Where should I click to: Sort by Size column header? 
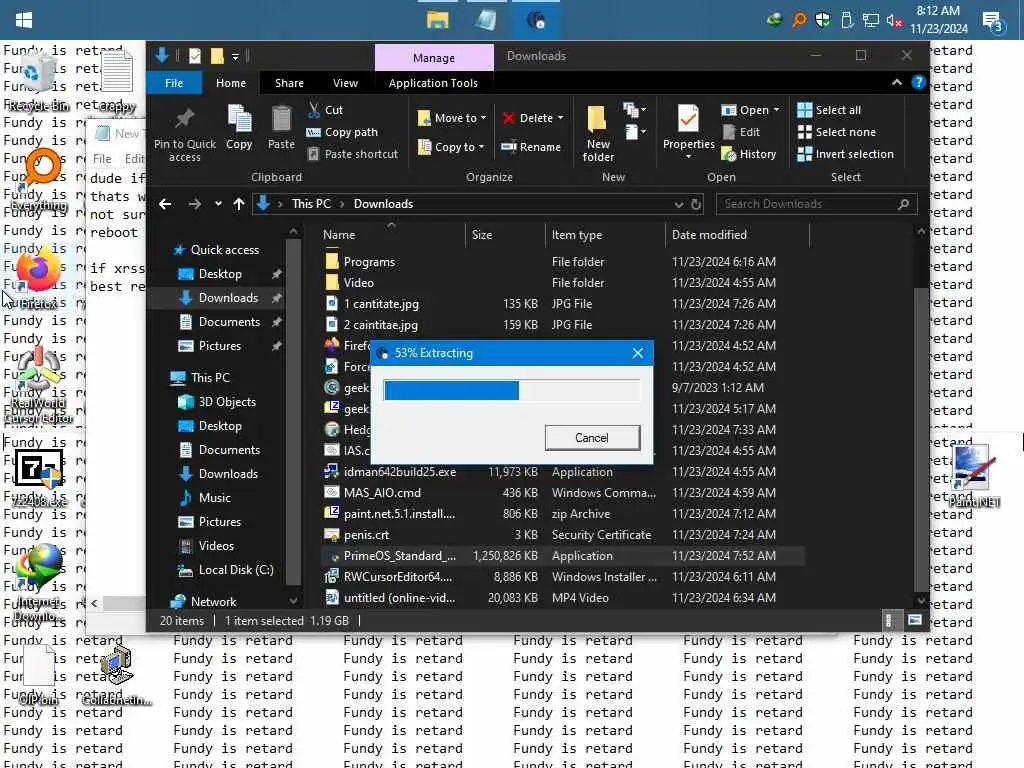tap(505, 234)
